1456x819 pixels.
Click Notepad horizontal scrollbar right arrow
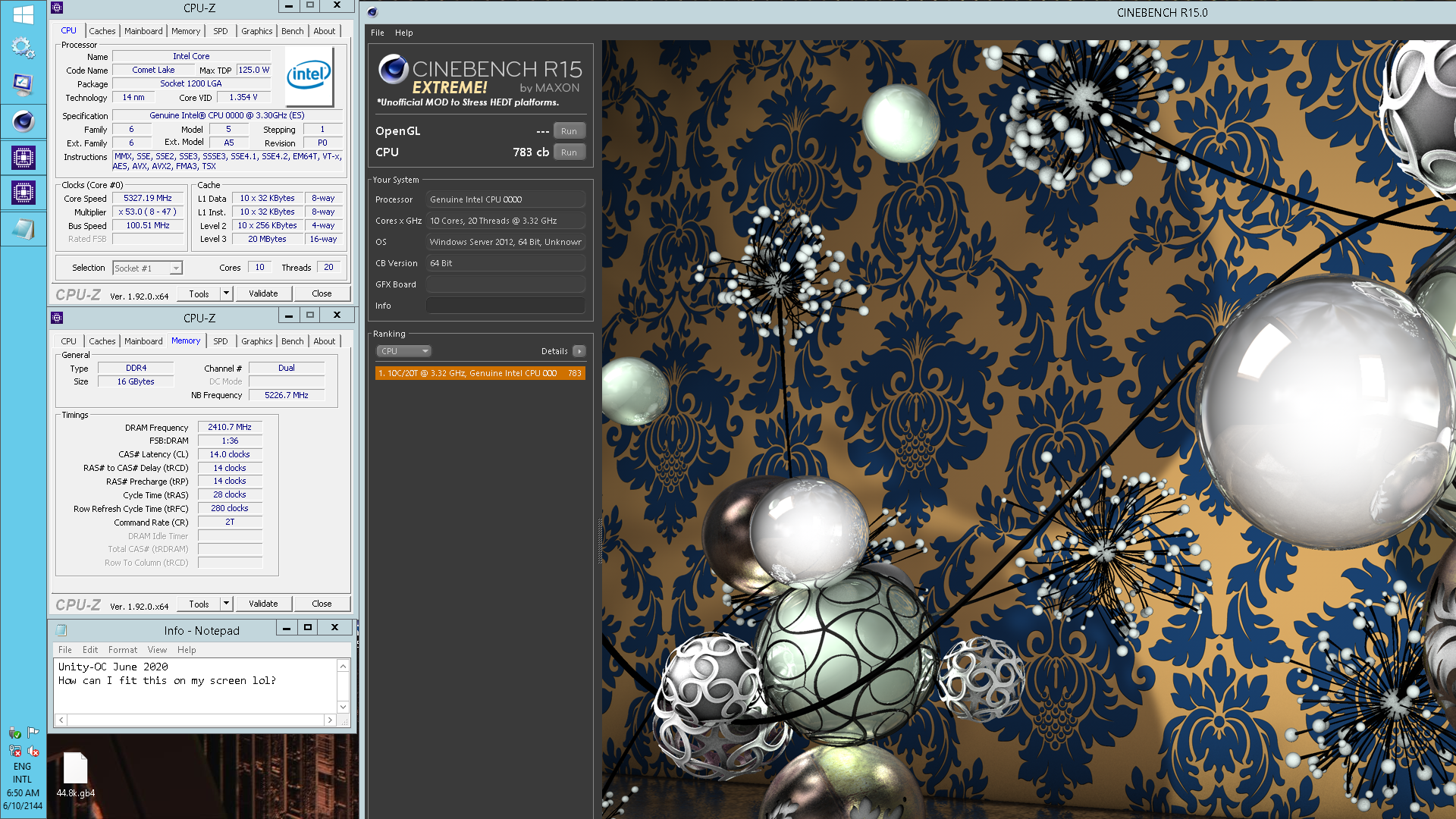coord(330,720)
